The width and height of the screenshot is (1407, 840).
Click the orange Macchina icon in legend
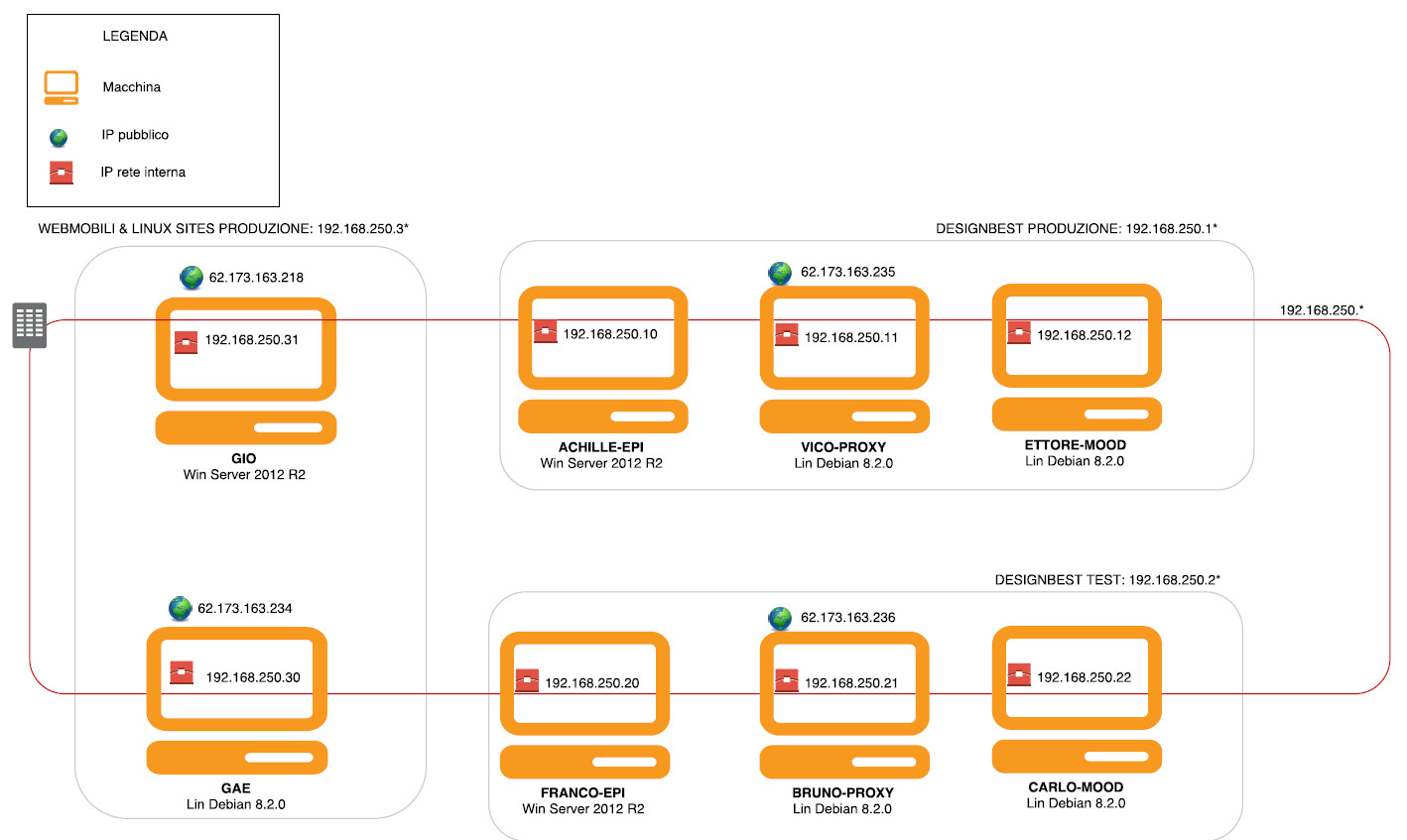61,87
